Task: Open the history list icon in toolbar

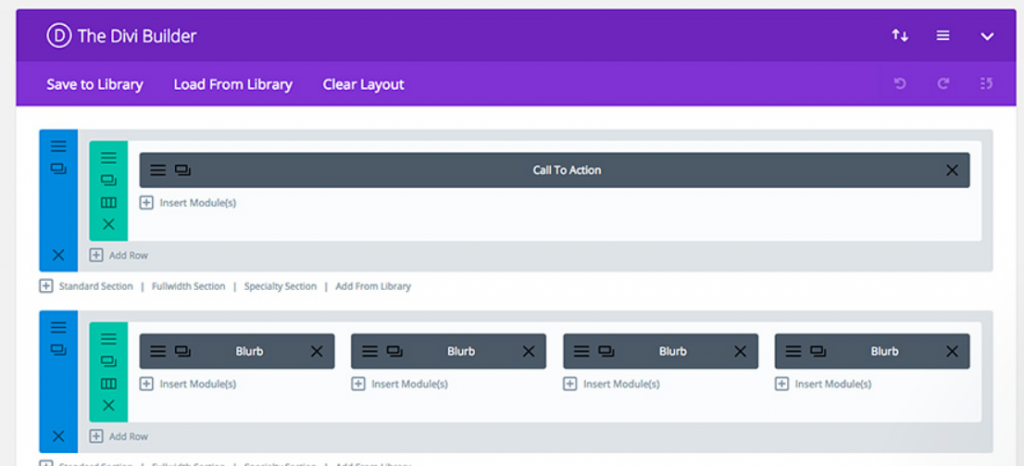Action: (987, 84)
